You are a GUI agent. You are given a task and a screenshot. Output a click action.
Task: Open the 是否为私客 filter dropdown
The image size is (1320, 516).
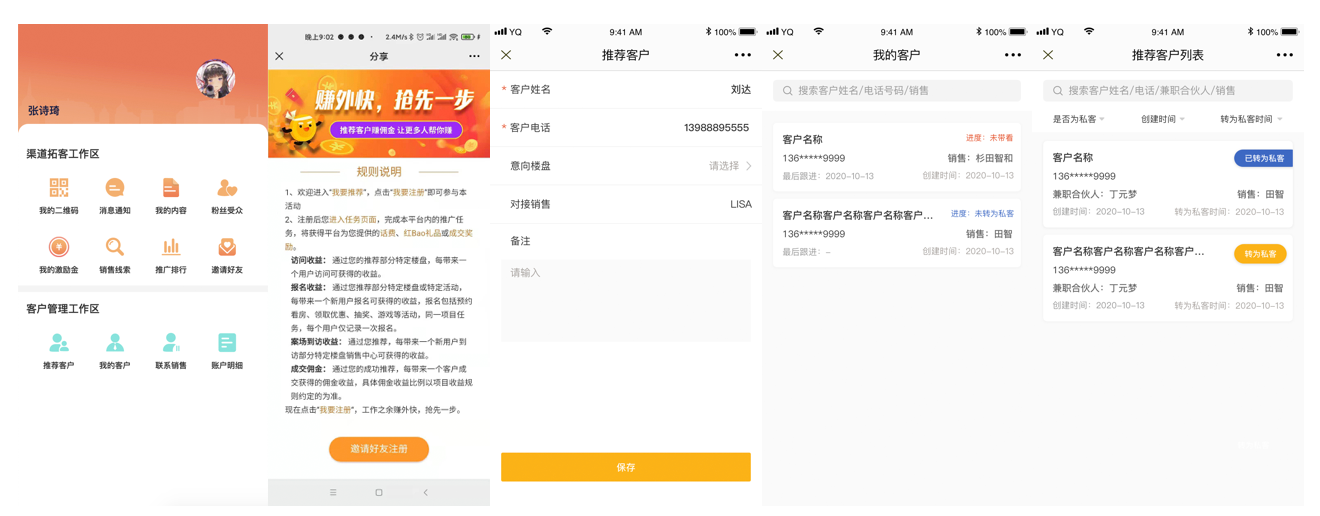1078,119
